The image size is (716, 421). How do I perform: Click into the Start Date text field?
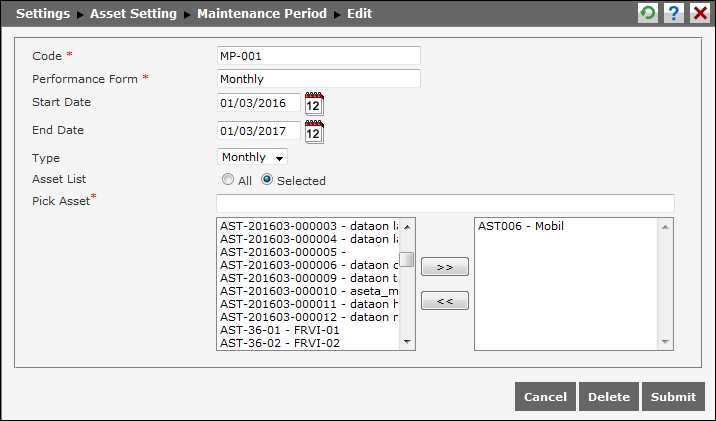click(259, 103)
